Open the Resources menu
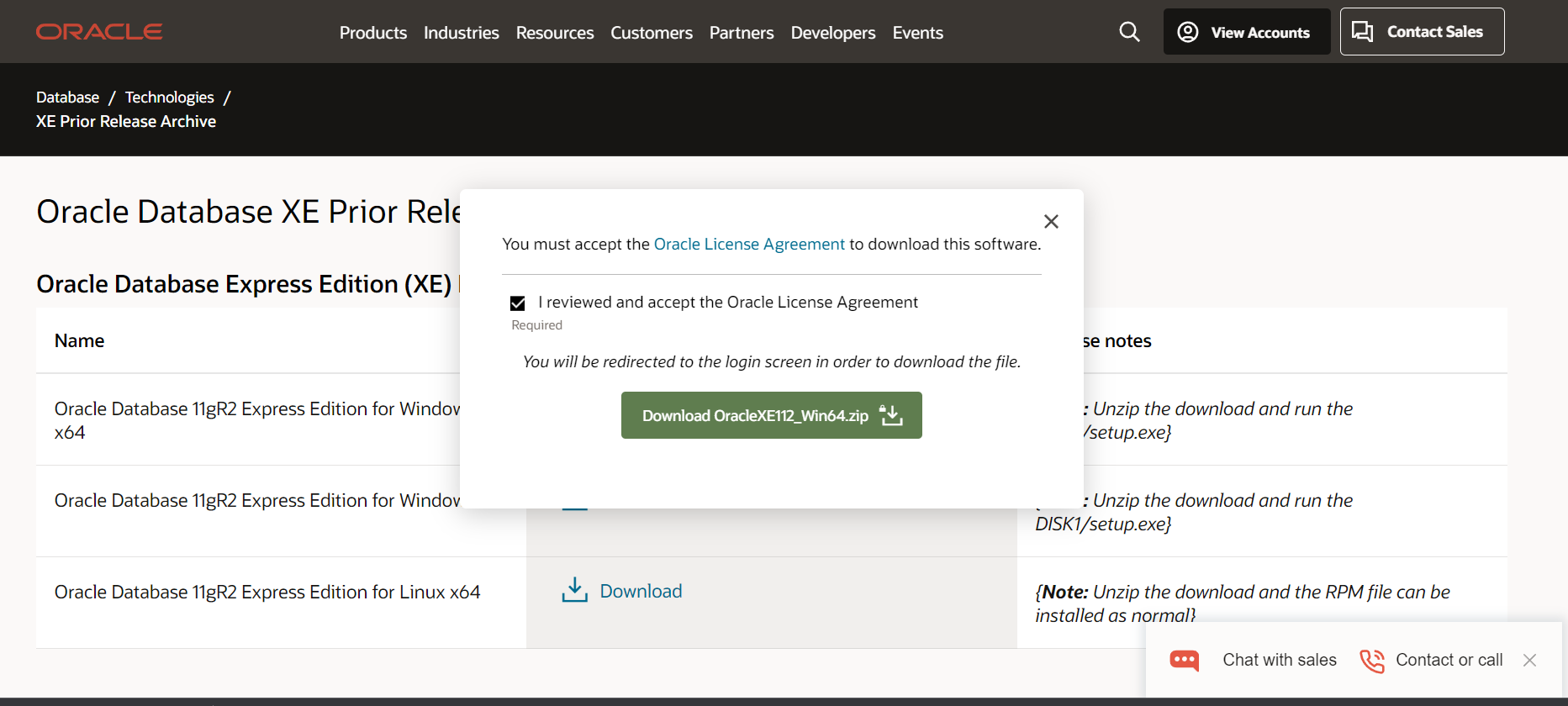 tap(555, 33)
